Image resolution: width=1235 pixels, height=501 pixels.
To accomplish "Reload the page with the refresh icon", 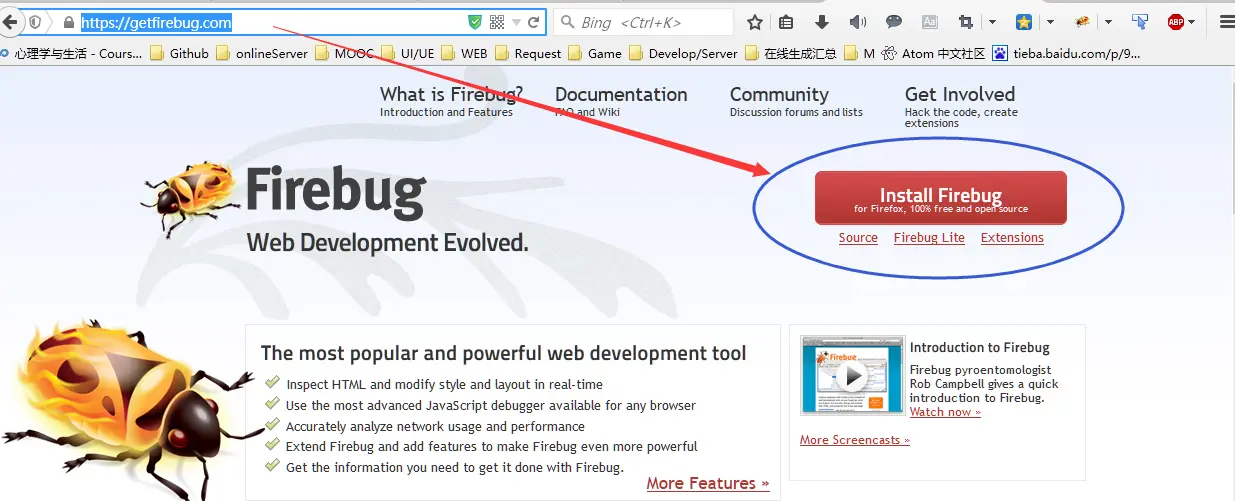I will pyautogui.click(x=534, y=22).
